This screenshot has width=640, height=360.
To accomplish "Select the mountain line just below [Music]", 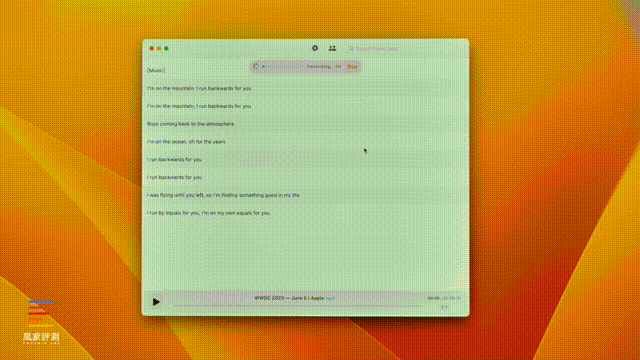I will [x=199, y=88].
